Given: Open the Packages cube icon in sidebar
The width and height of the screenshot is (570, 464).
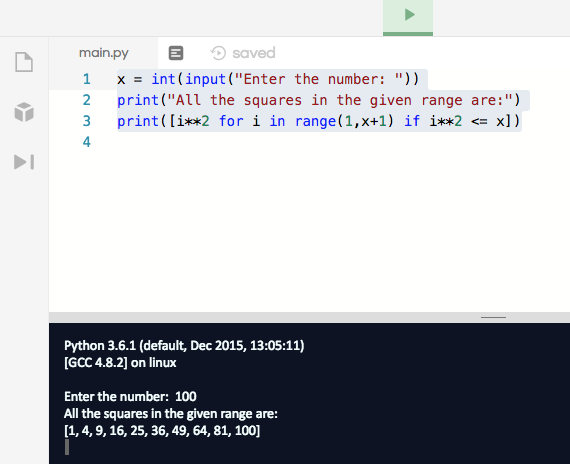Looking at the screenshot, I should (24, 112).
